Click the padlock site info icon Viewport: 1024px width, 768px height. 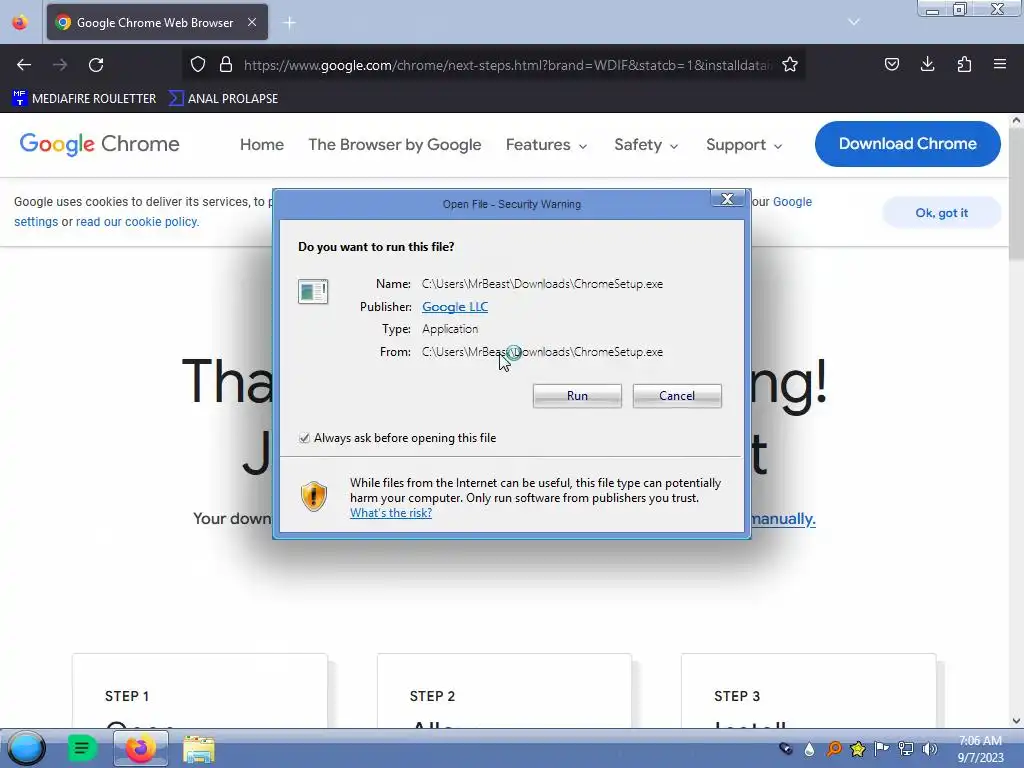pos(226,64)
